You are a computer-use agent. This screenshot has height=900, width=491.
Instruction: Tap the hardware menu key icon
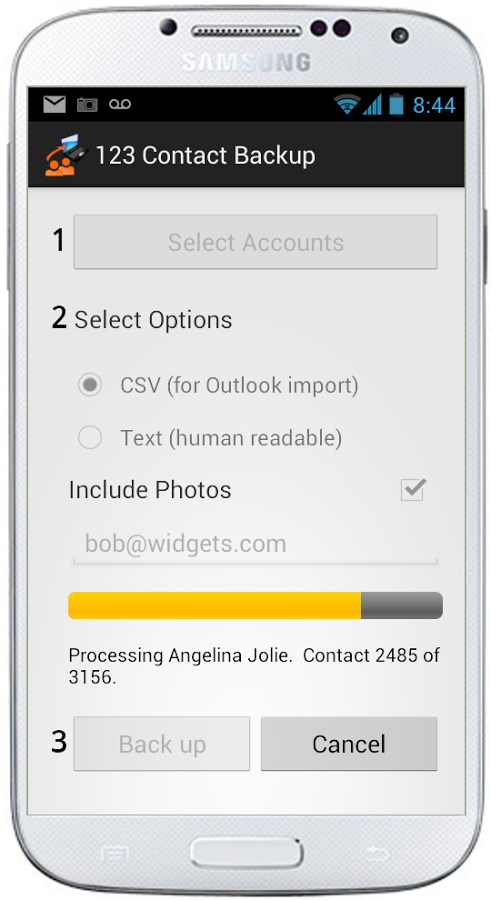(x=114, y=854)
